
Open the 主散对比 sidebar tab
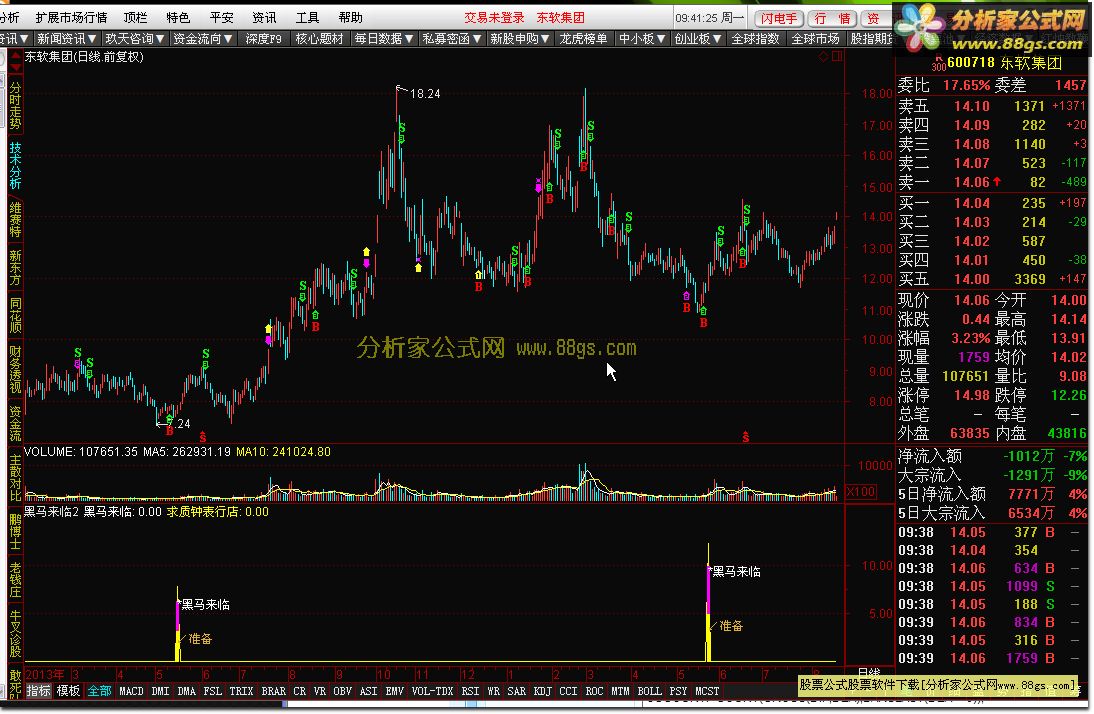[15, 477]
